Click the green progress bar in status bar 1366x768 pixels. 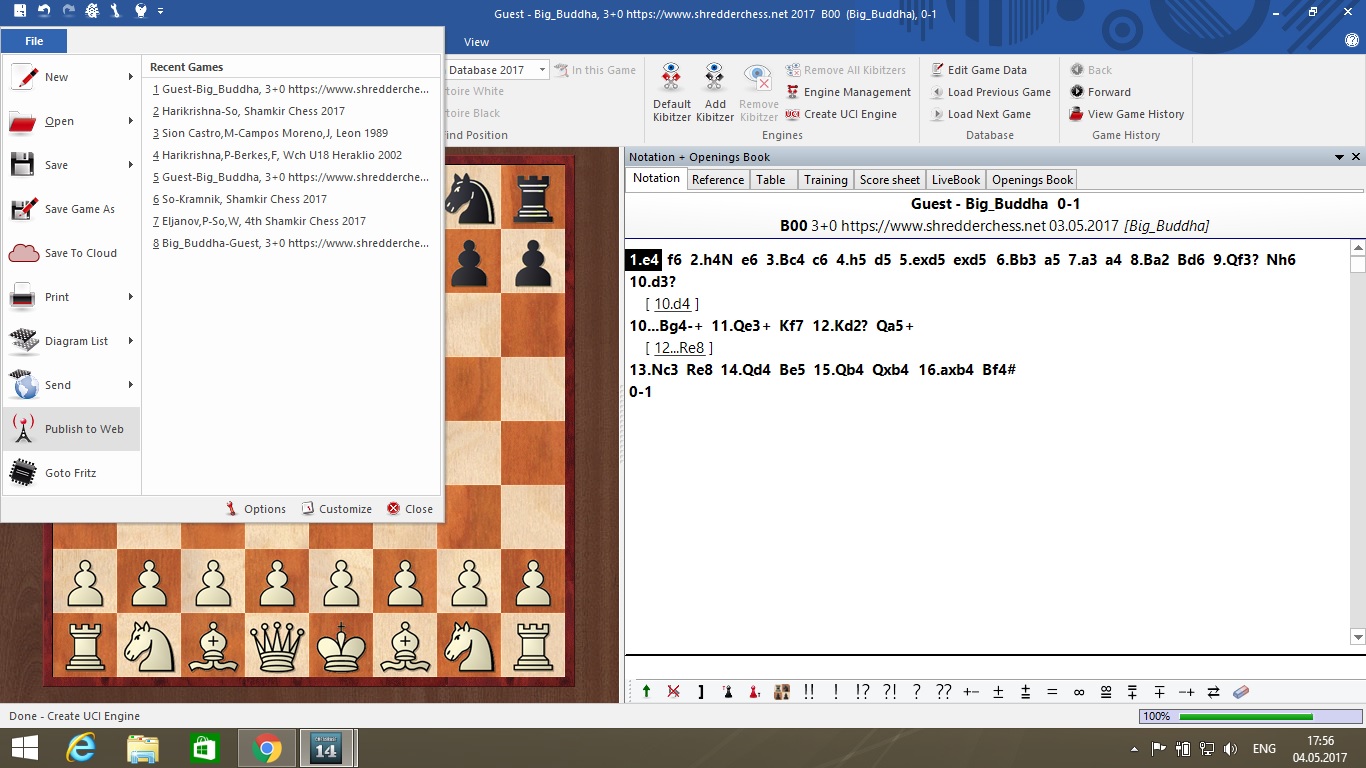1245,716
